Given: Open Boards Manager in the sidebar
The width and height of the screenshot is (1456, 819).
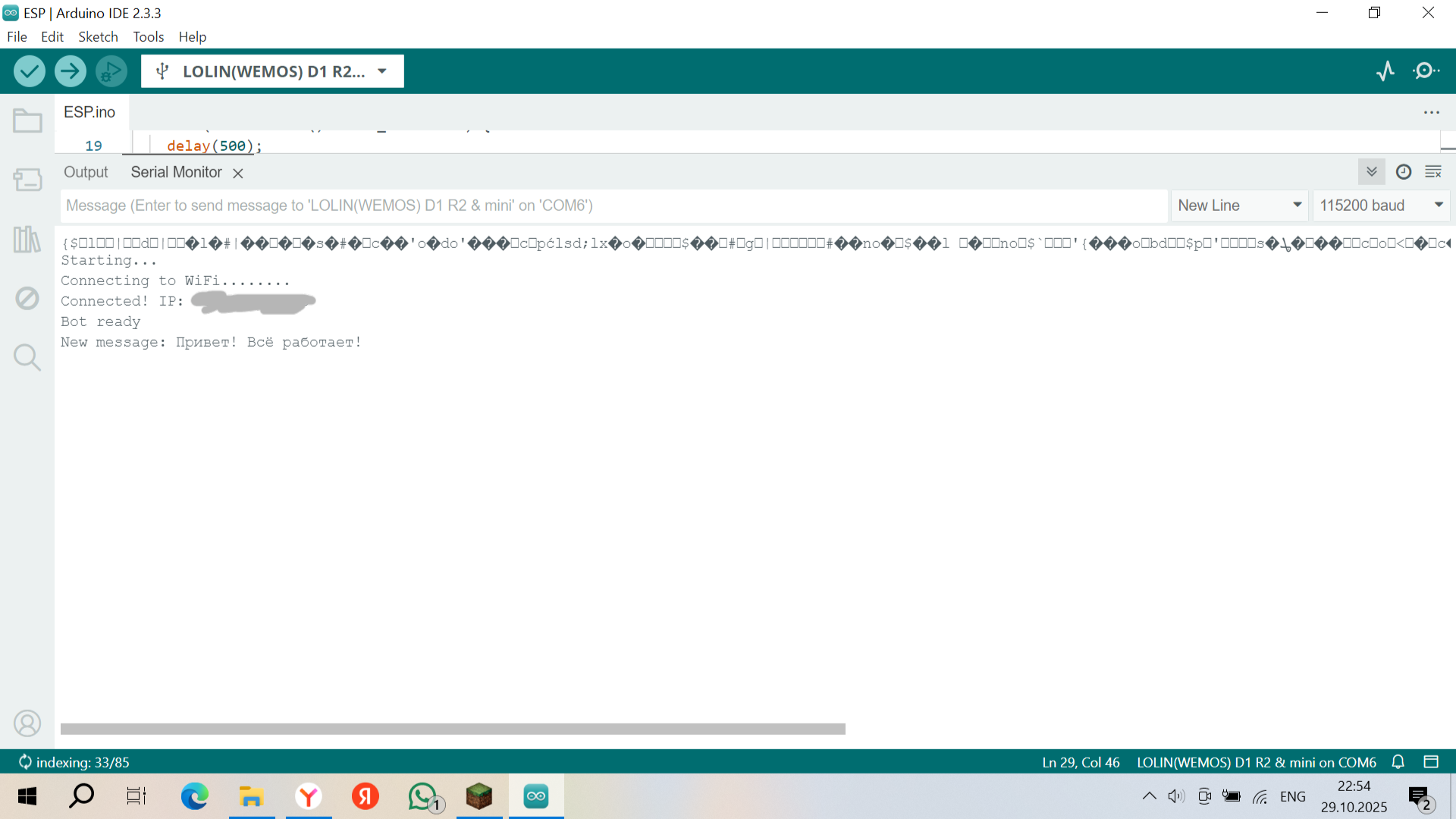Looking at the screenshot, I should click(27, 180).
